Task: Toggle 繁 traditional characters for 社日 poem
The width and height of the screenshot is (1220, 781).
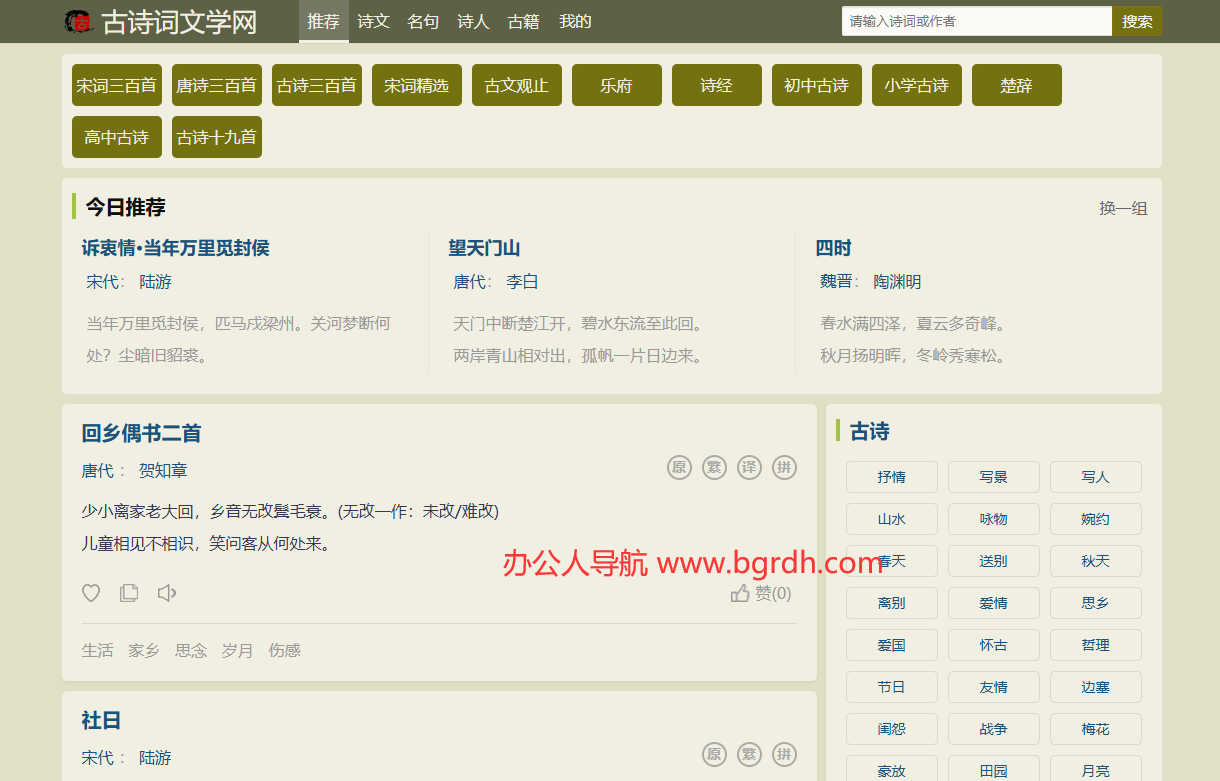Action: click(x=749, y=755)
